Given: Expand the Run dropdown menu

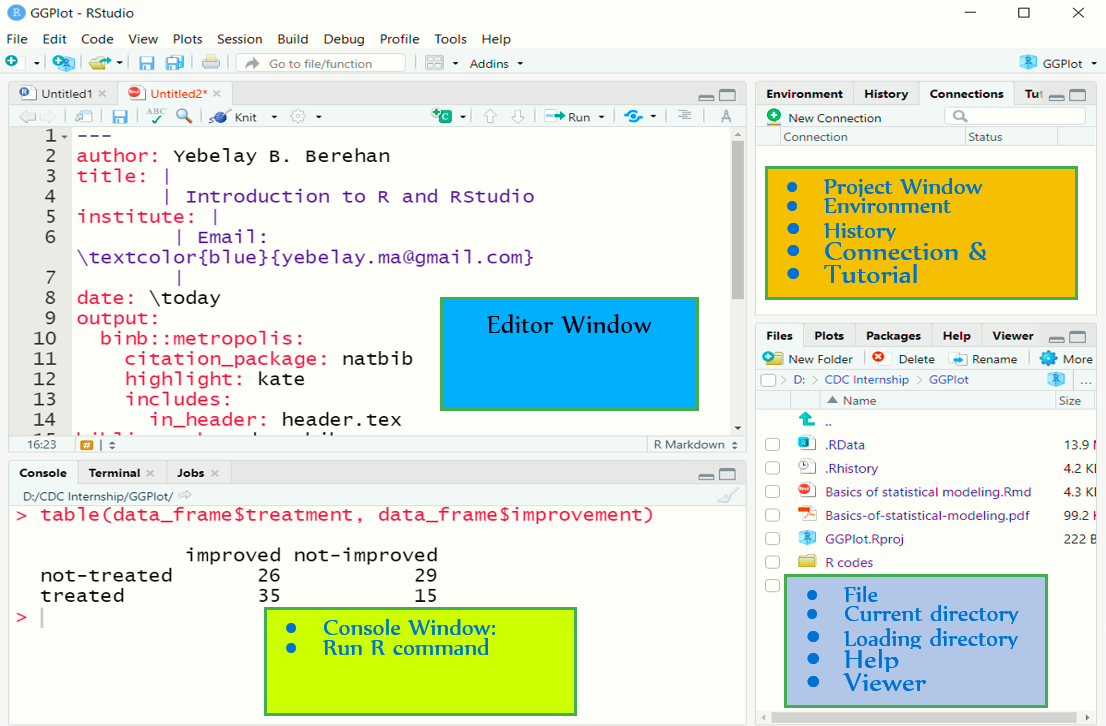Looking at the screenshot, I should tap(601, 116).
